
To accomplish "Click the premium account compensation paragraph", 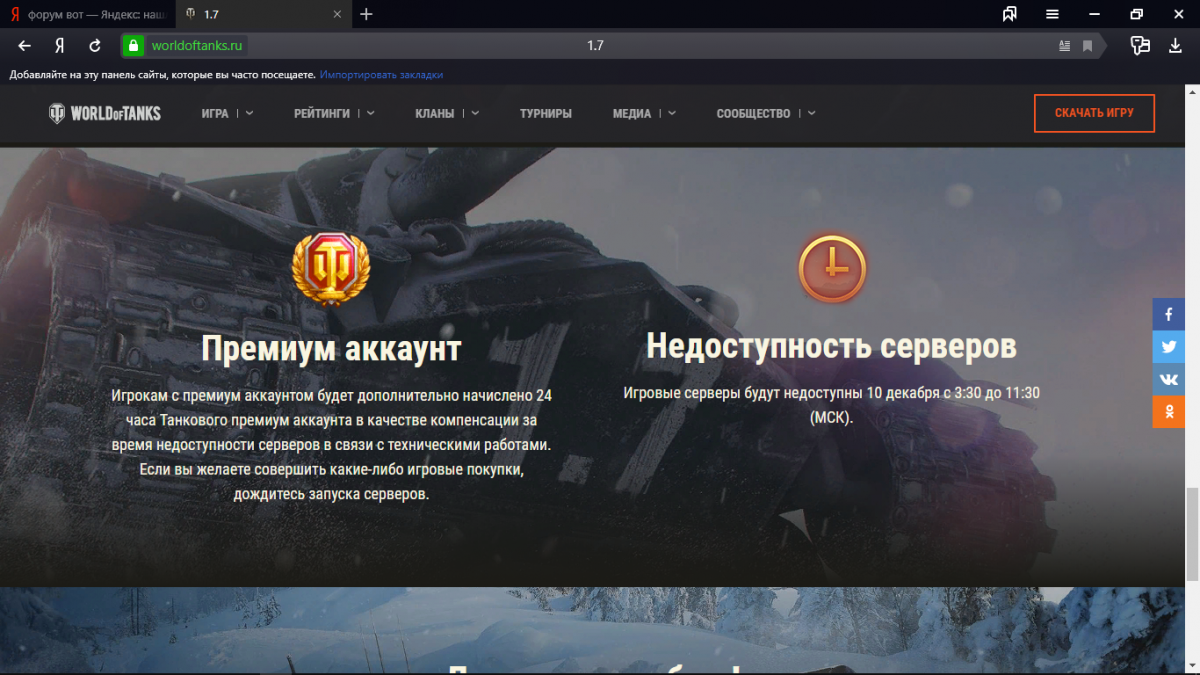I will [x=331, y=444].
